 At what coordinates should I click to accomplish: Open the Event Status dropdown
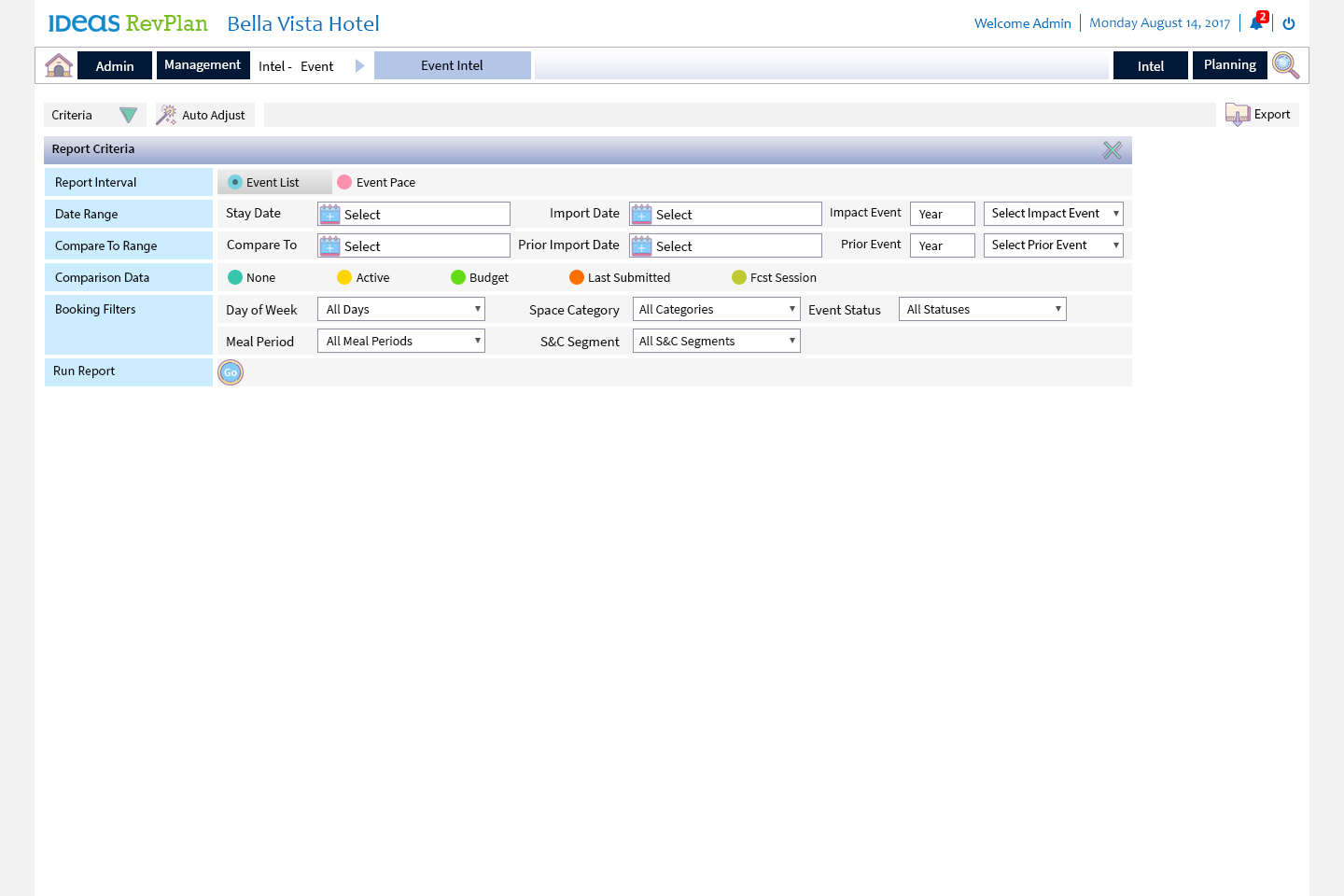[x=982, y=310]
